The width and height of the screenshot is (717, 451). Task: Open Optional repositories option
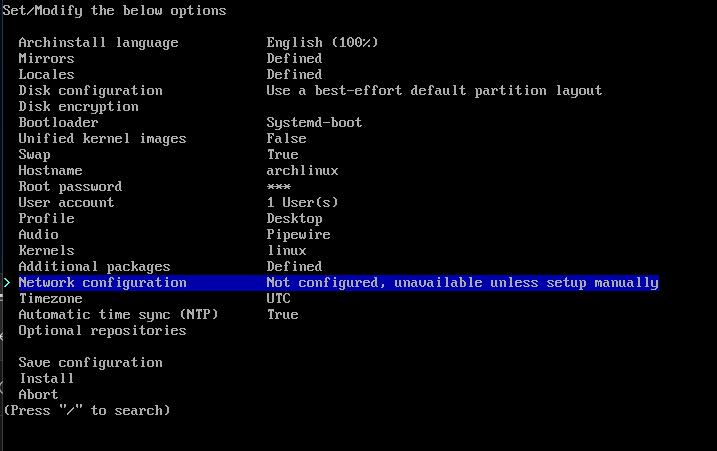coord(102,331)
